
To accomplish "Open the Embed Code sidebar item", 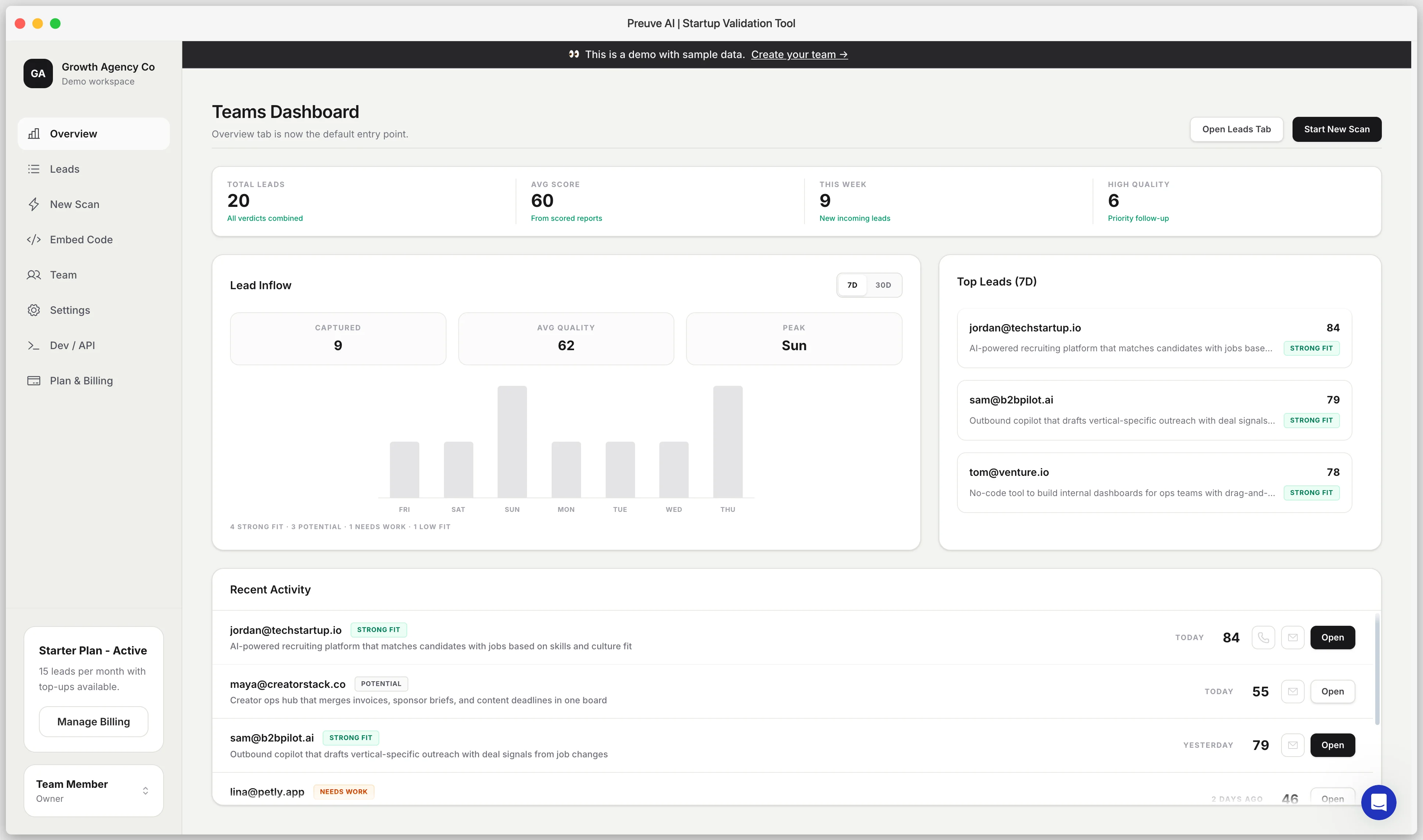I will tap(81, 240).
